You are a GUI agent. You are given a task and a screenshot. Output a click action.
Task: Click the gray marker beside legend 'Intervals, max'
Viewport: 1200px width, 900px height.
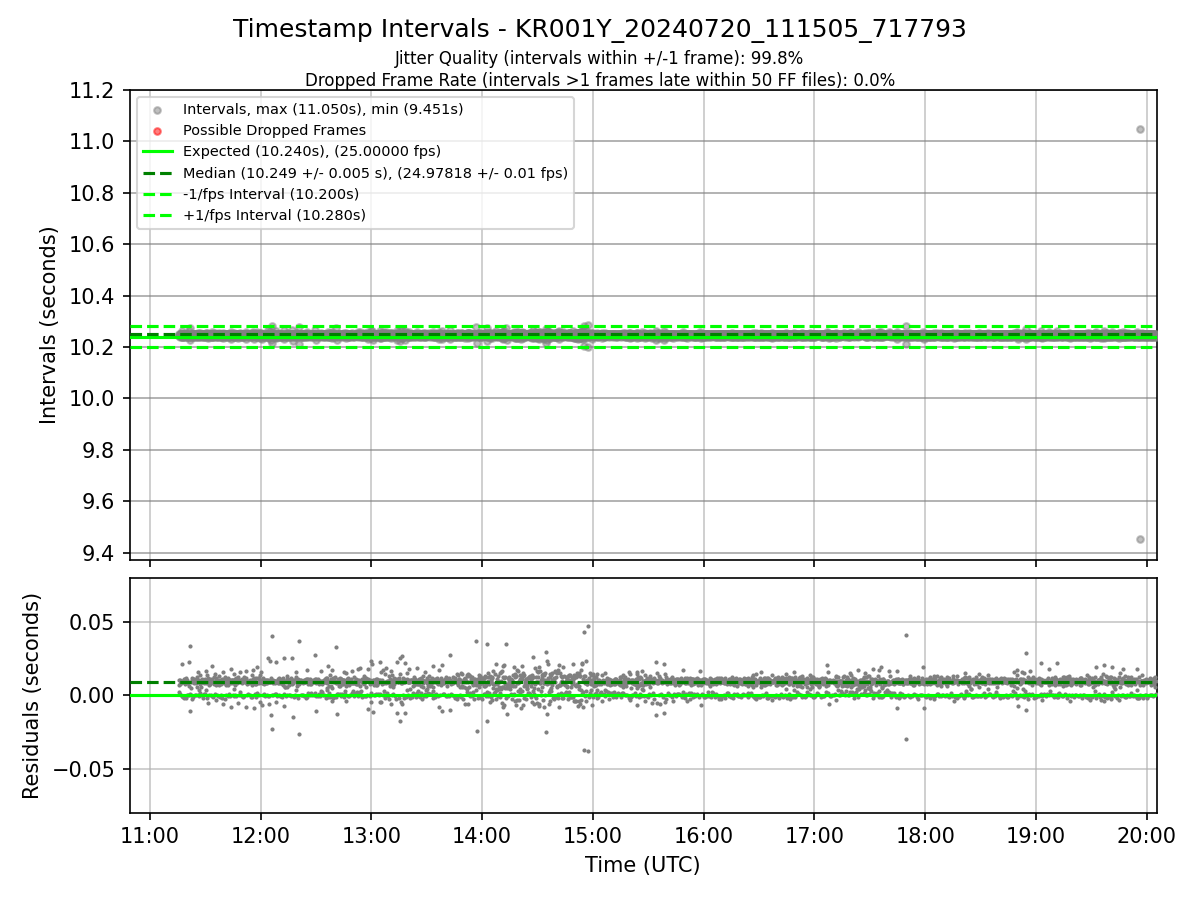pyautogui.click(x=157, y=110)
